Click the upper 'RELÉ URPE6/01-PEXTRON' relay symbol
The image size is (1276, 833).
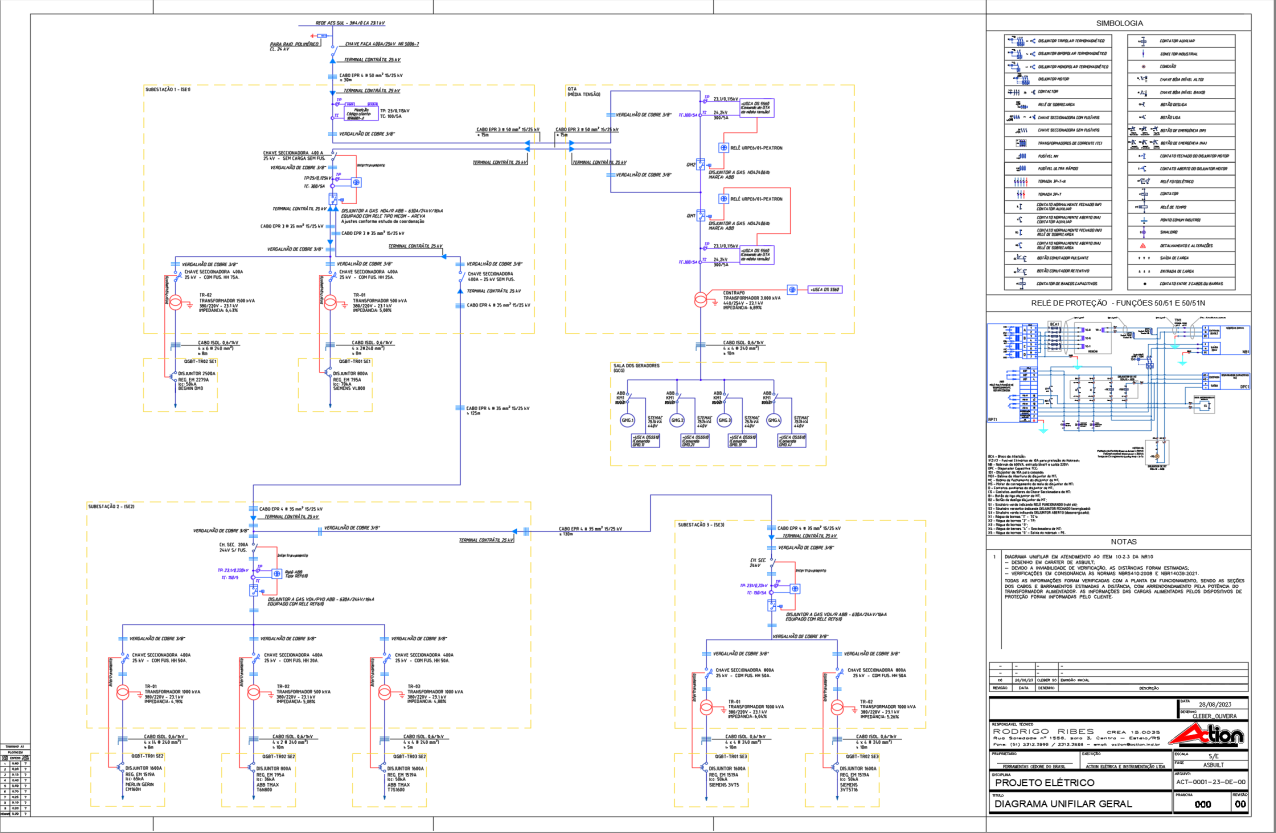coord(722,147)
